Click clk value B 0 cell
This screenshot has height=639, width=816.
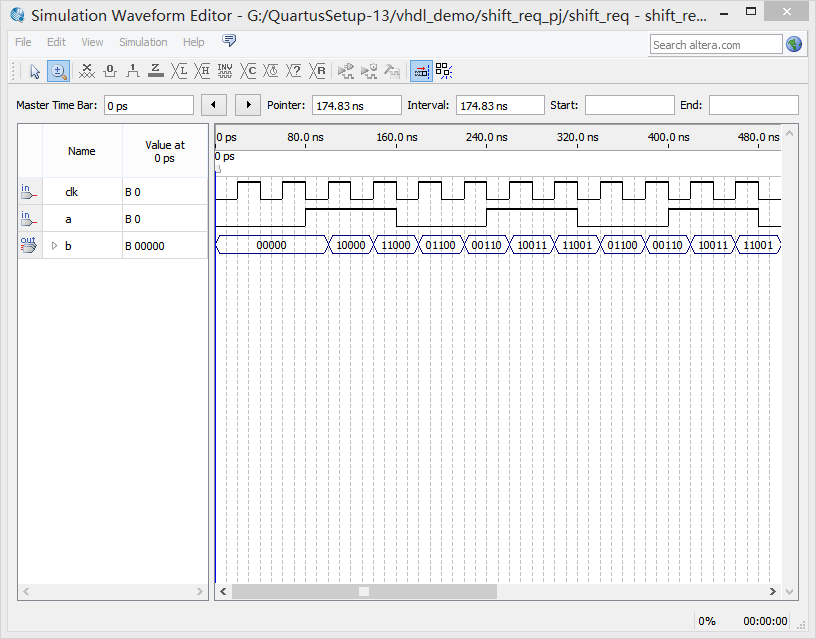tap(165, 192)
